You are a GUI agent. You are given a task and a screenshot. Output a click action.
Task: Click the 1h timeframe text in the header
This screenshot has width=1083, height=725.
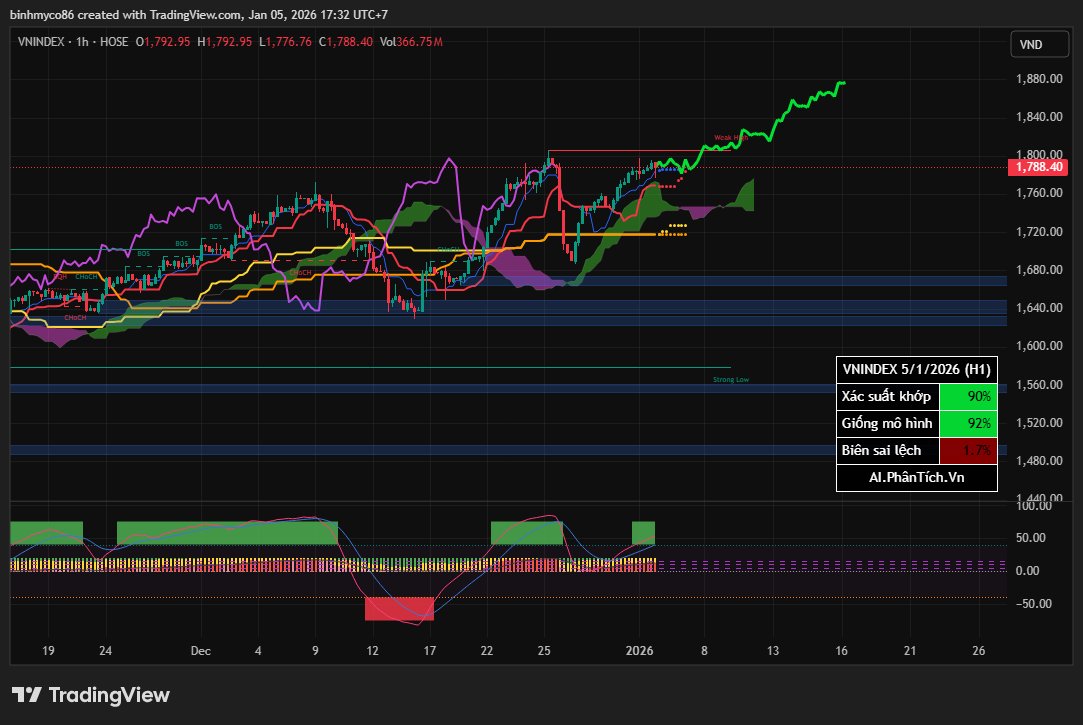pos(83,42)
